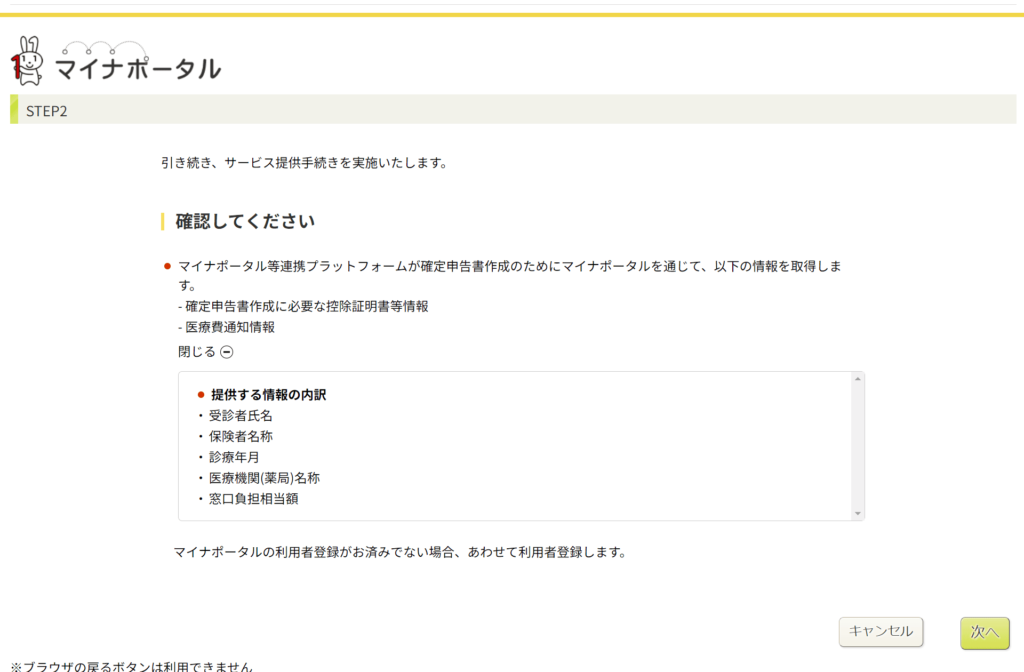The width and height of the screenshot is (1024, 672).
Task: Click the rabbit mascot logo icon
Action: pyautogui.click(x=28, y=61)
